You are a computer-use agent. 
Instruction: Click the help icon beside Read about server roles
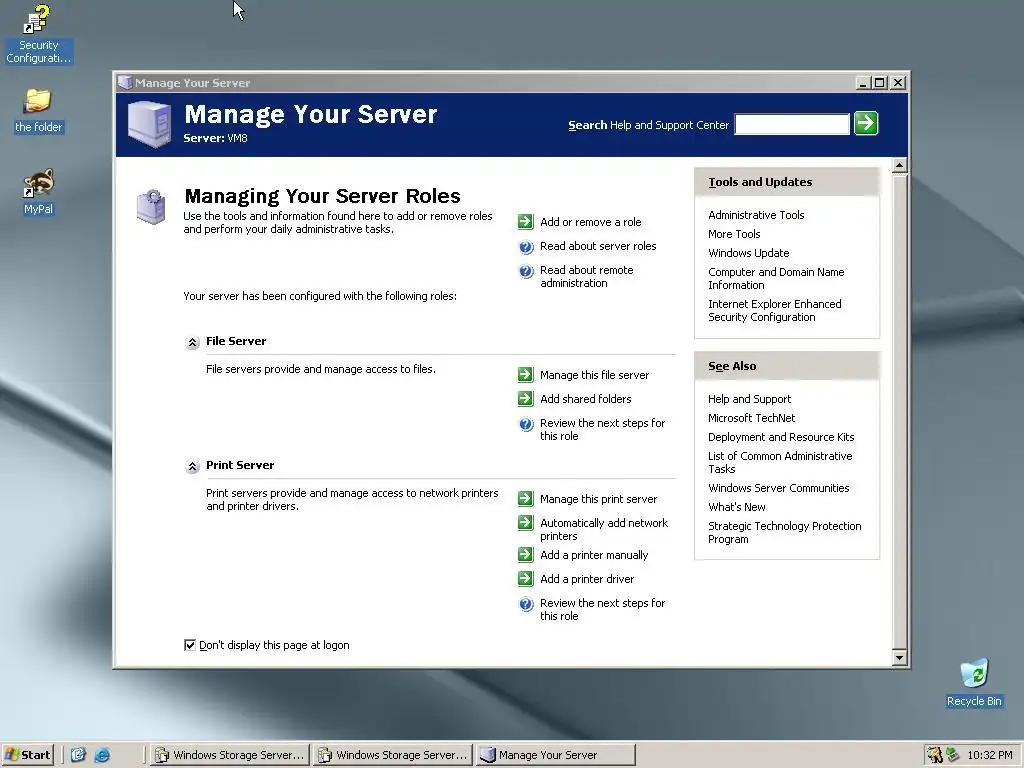point(526,247)
